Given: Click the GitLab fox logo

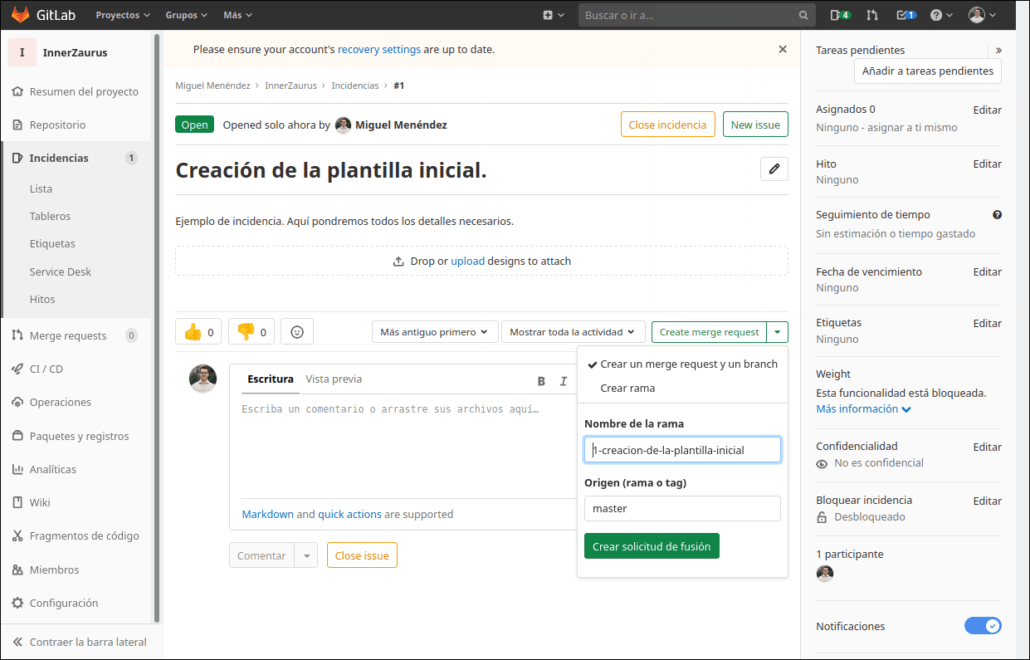Looking at the screenshot, I should pos(20,14).
